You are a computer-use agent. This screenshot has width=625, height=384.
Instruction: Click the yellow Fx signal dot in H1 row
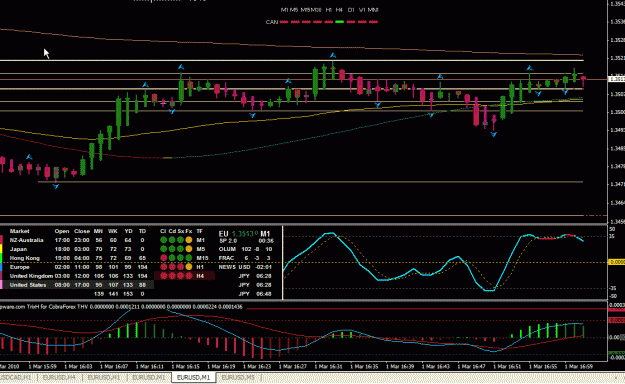coord(189,267)
